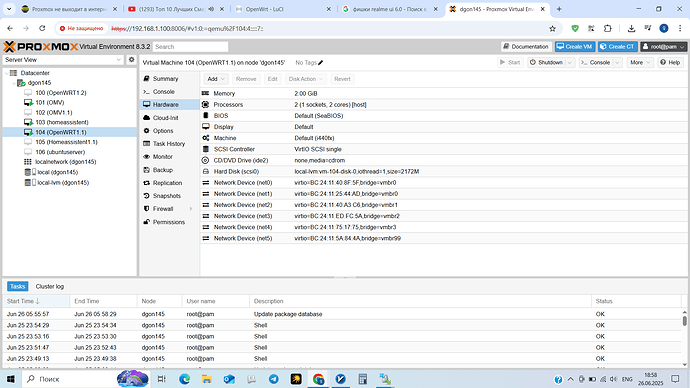
Task: Open local (dgon145) storage
Action: (x=57, y=172)
